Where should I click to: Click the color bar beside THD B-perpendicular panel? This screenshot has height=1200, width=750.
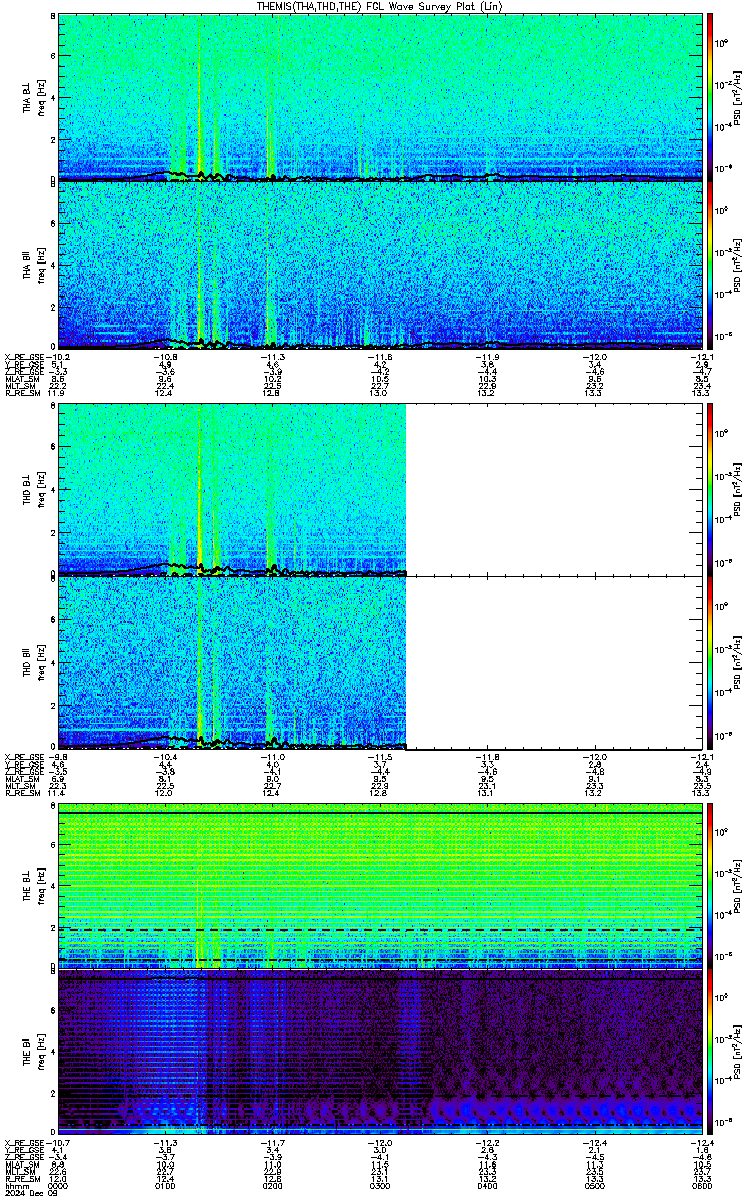tap(710, 489)
